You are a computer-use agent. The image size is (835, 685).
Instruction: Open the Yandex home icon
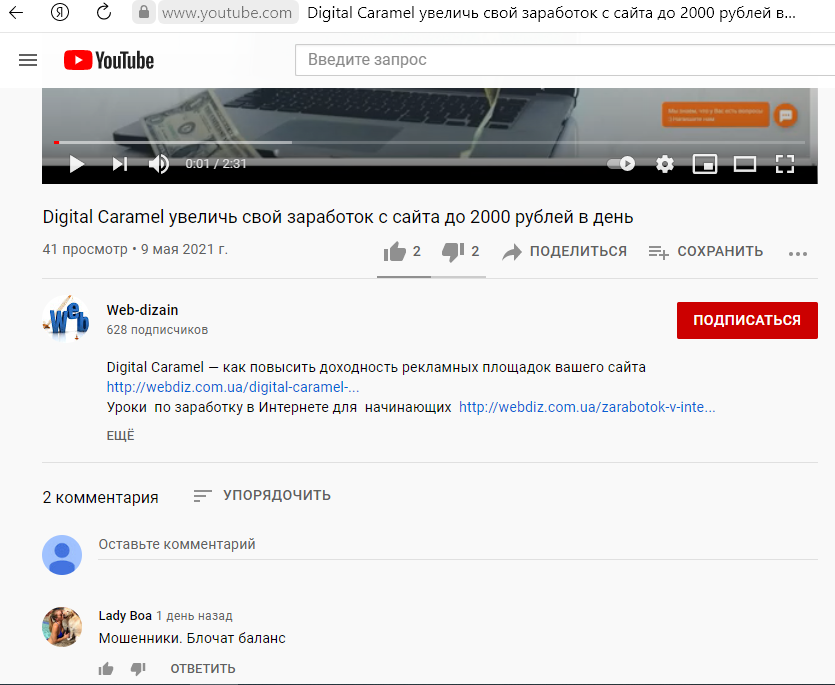point(60,12)
